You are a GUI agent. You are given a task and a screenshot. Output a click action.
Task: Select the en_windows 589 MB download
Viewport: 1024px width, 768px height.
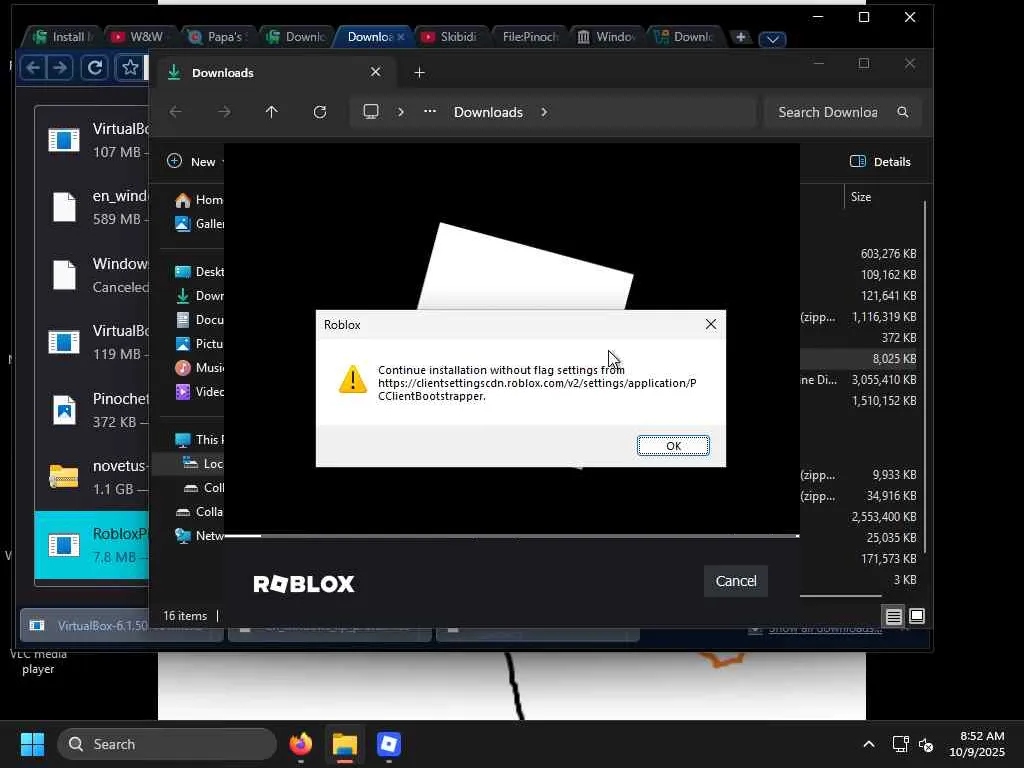(92, 207)
